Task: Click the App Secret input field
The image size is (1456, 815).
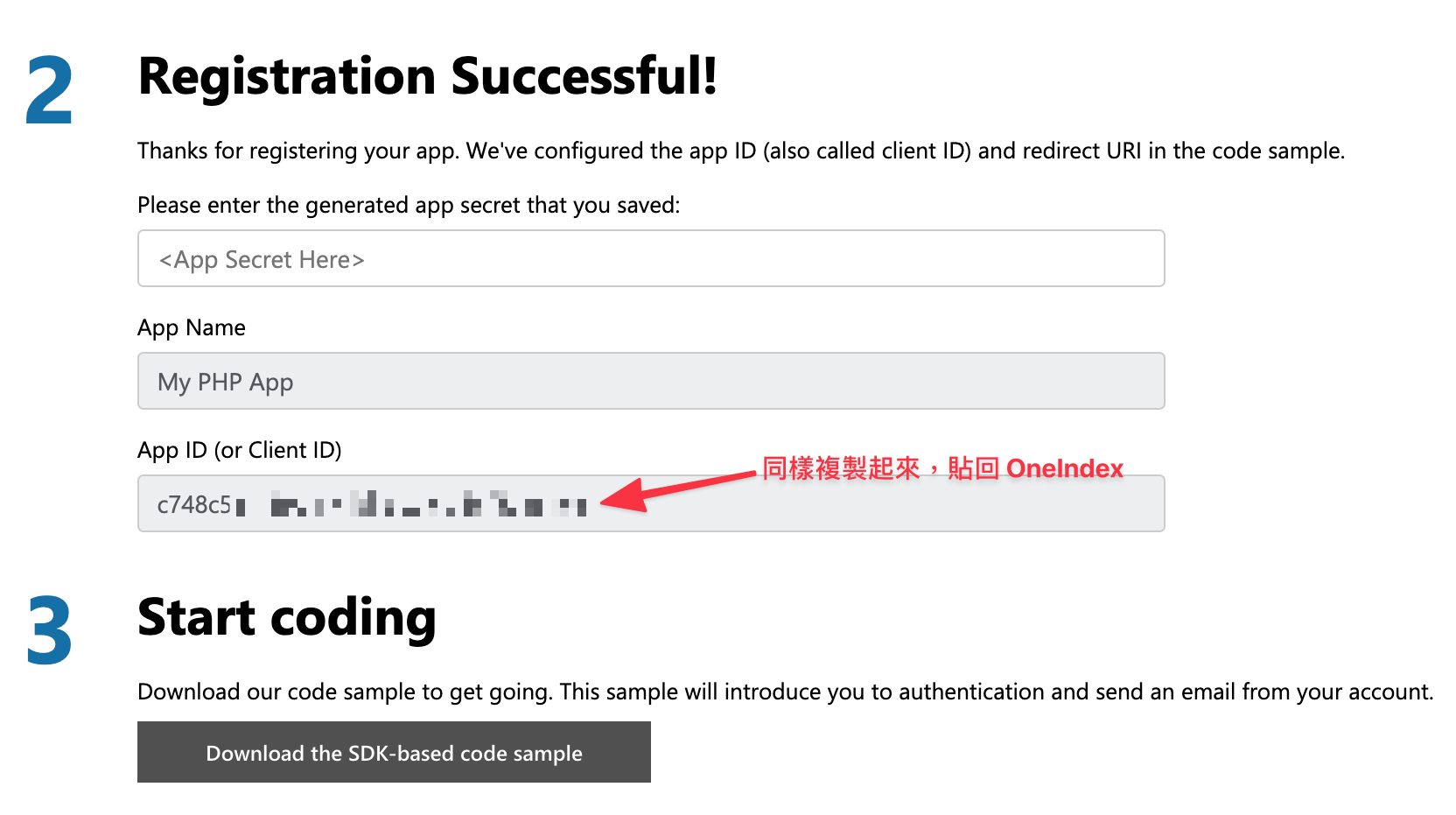Action: coord(651,258)
